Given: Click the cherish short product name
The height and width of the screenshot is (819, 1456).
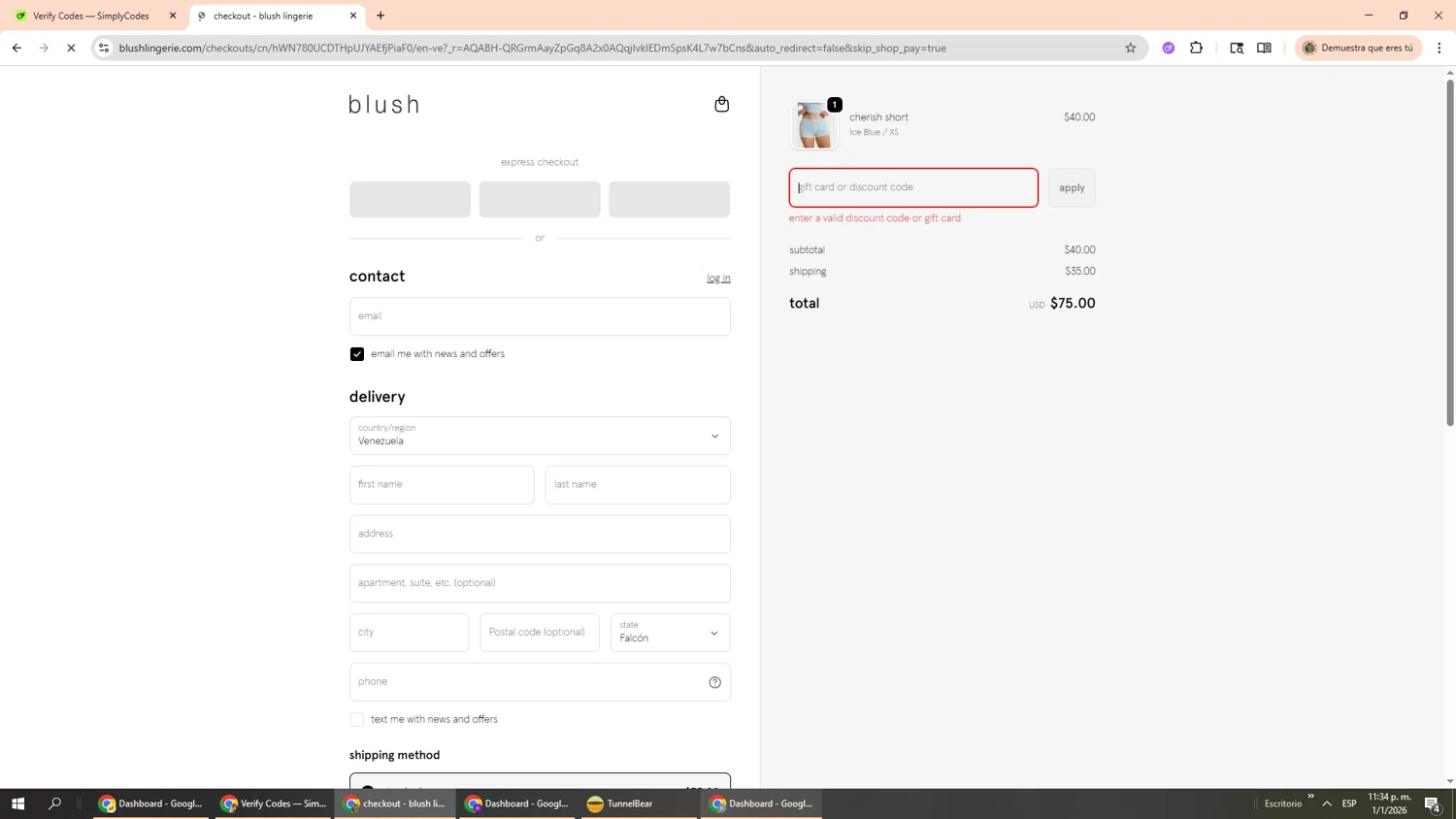Looking at the screenshot, I should tap(878, 117).
